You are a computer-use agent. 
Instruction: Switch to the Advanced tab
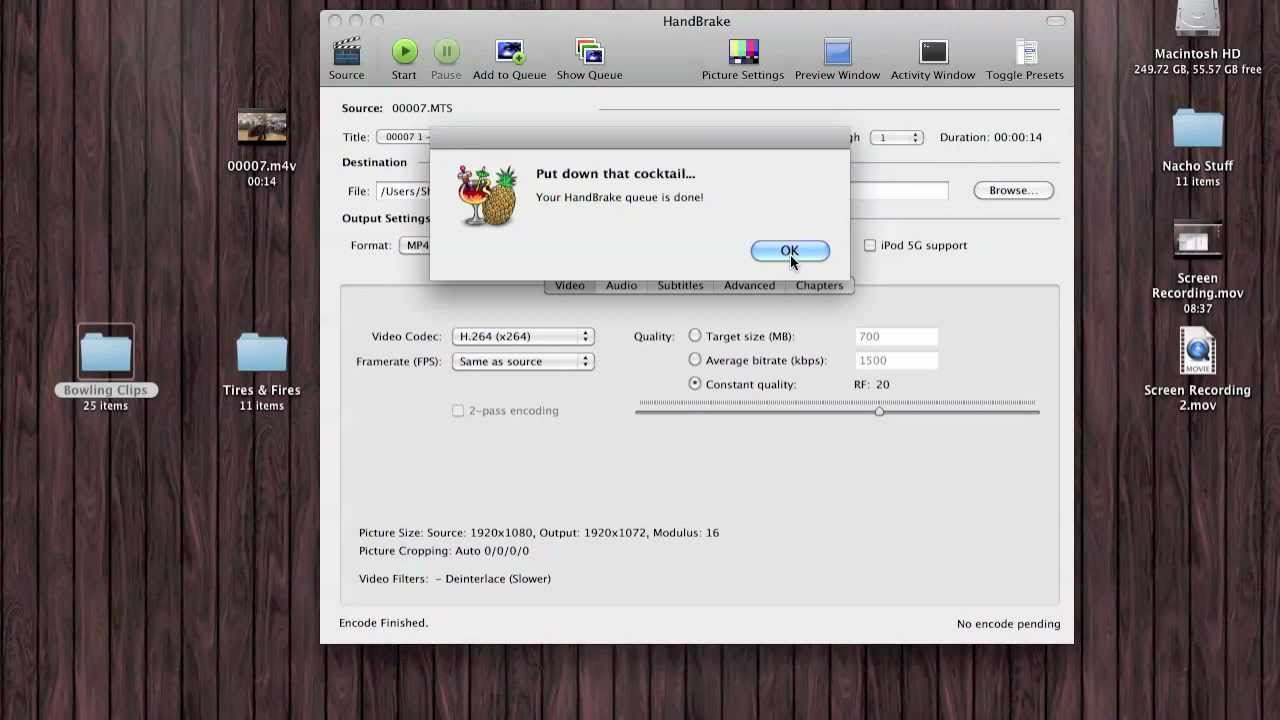[x=749, y=285]
